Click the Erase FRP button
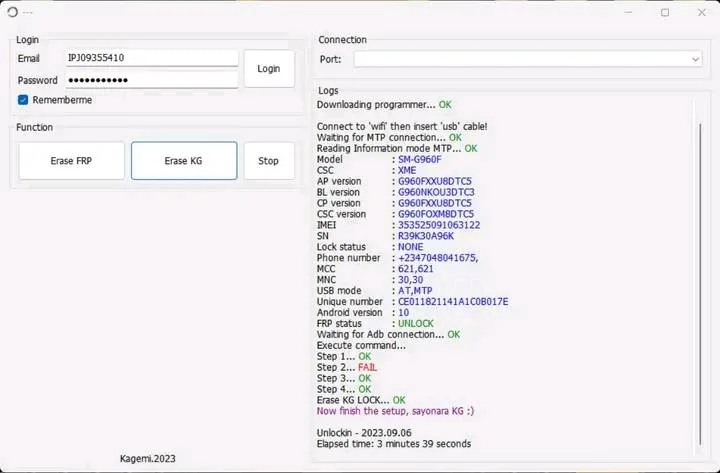Image resolution: width=720 pixels, height=473 pixels. click(x=71, y=161)
